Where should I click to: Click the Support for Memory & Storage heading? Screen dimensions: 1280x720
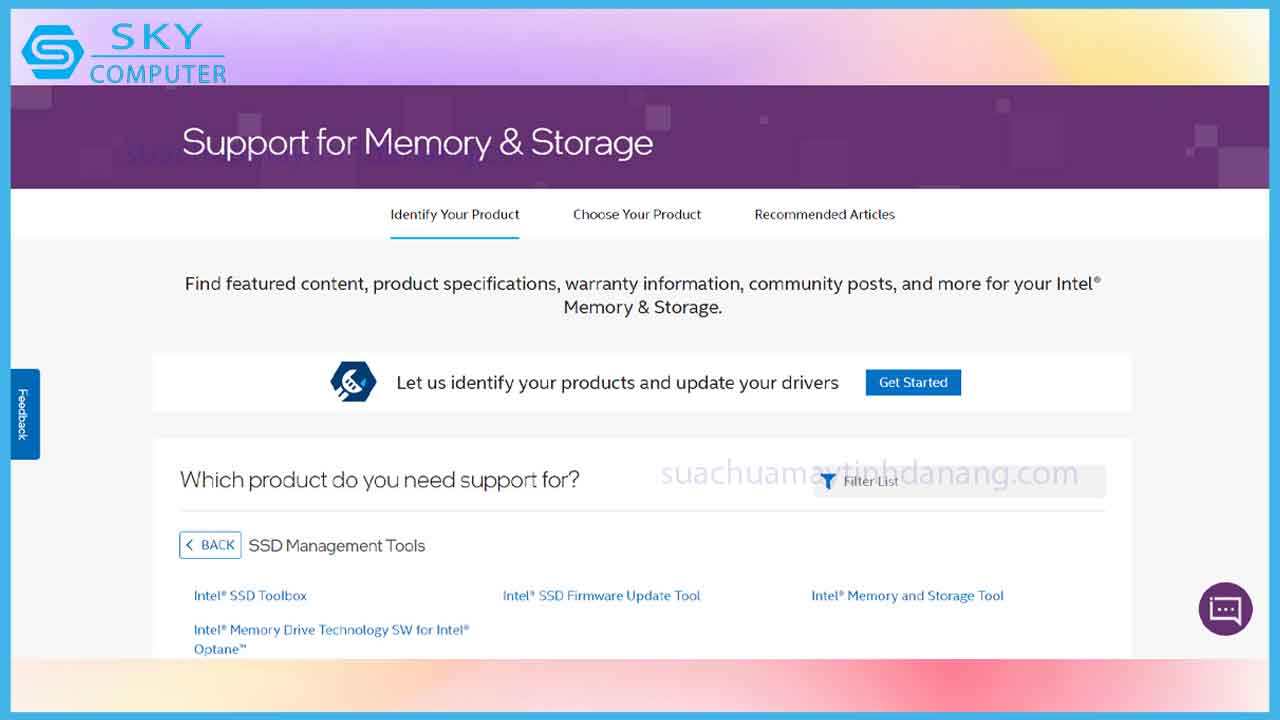[417, 142]
